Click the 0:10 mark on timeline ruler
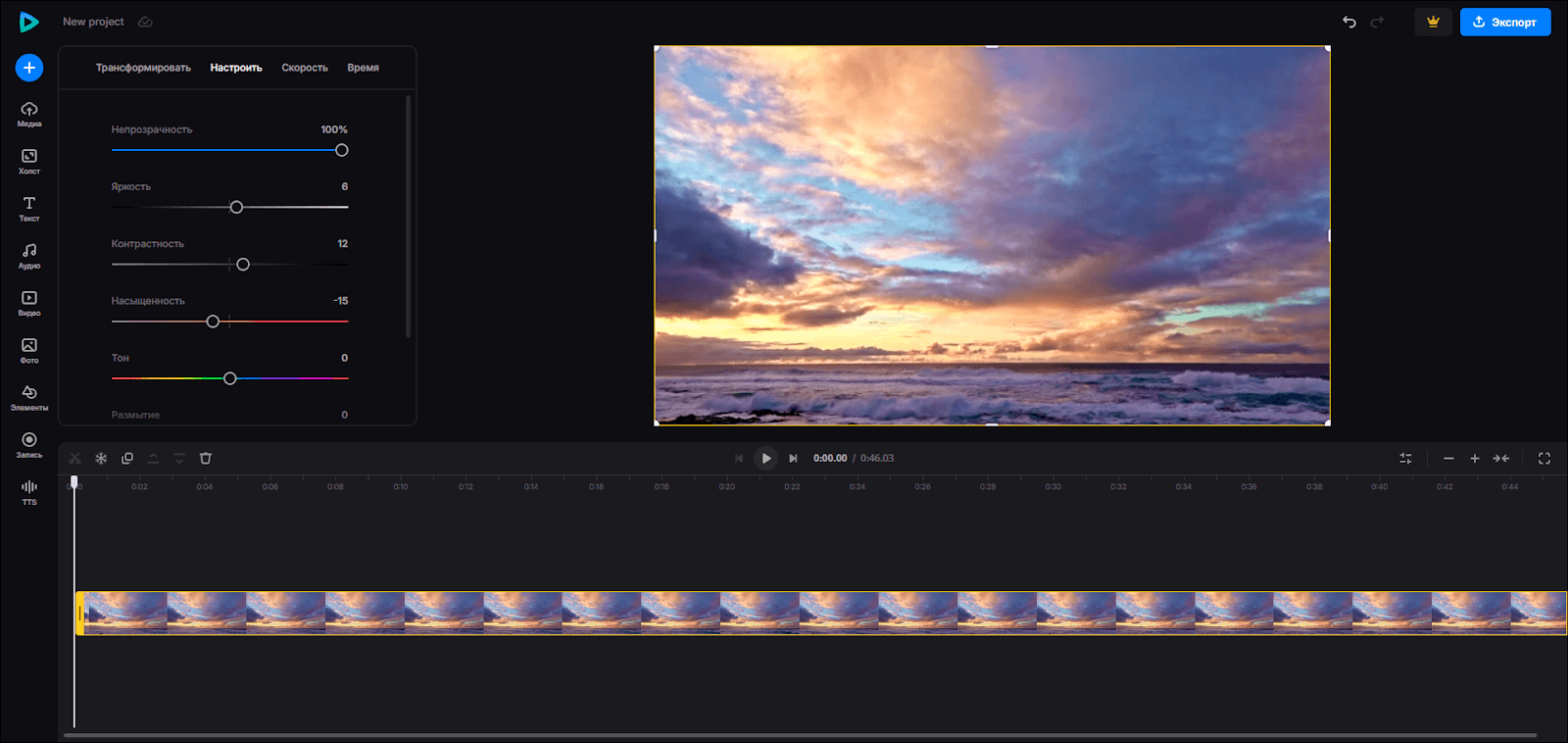This screenshot has height=743, width=1568. [x=401, y=486]
